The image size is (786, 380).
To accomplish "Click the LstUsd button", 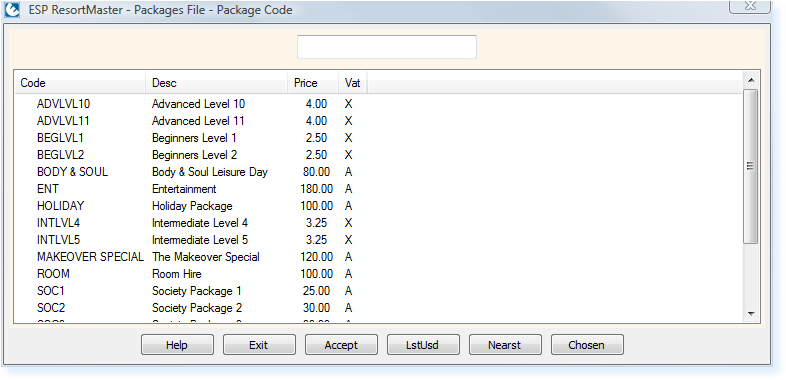I will point(423,345).
